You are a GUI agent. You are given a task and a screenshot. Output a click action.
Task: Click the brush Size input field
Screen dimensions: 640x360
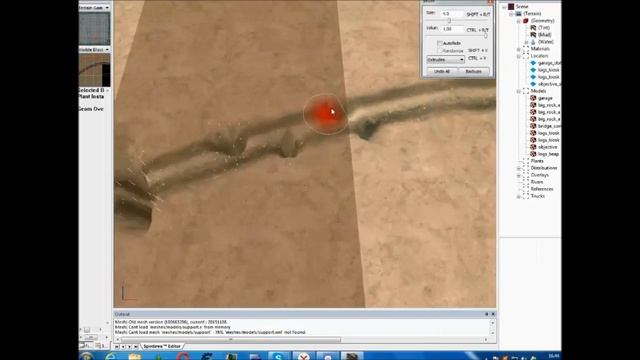[452, 13]
